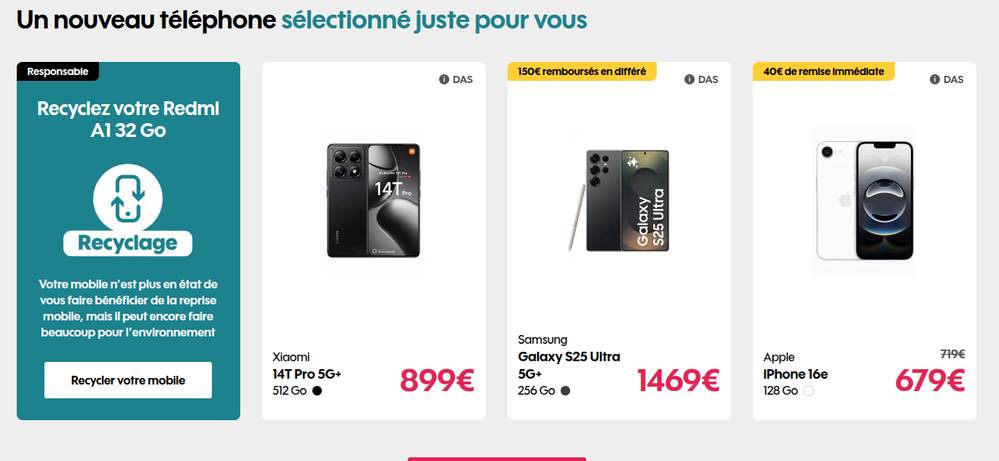Click the Recycler votre mobile button
The width and height of the screenshot is (999, 461).
[128, 380]
